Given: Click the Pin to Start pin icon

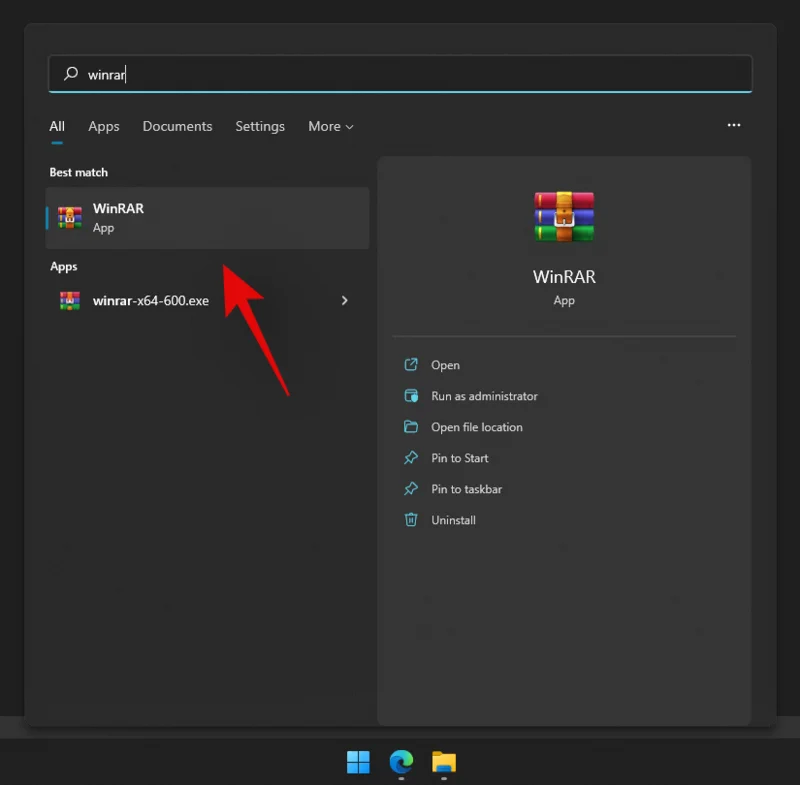Looking at the screenshot, I should [x=412, y=458].
